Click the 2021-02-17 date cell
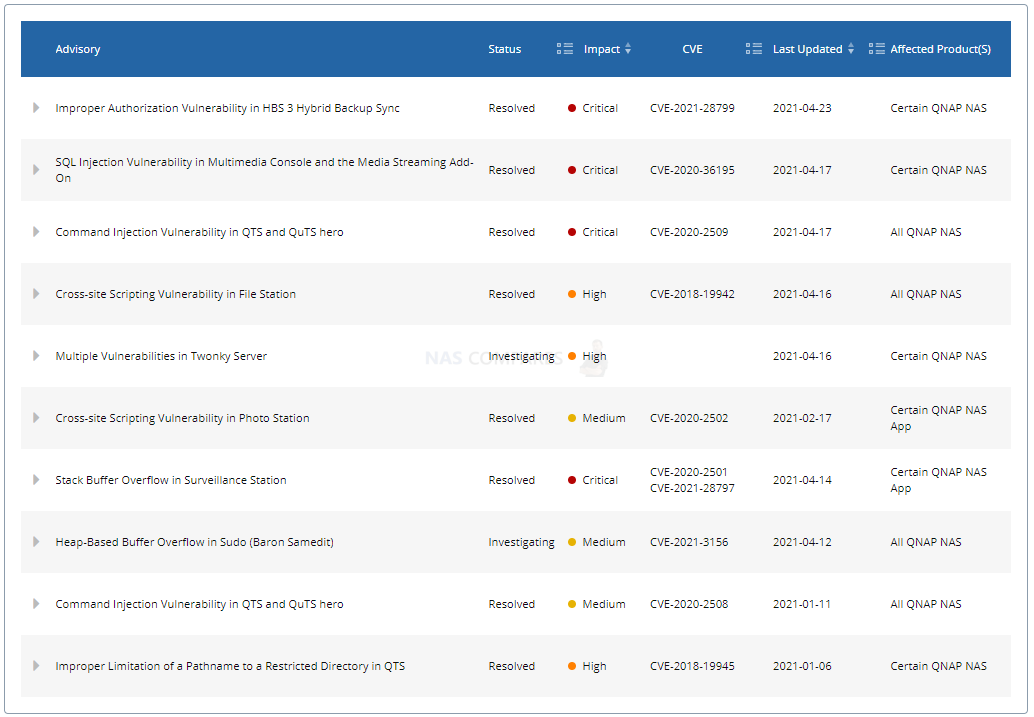 [802, 418]
